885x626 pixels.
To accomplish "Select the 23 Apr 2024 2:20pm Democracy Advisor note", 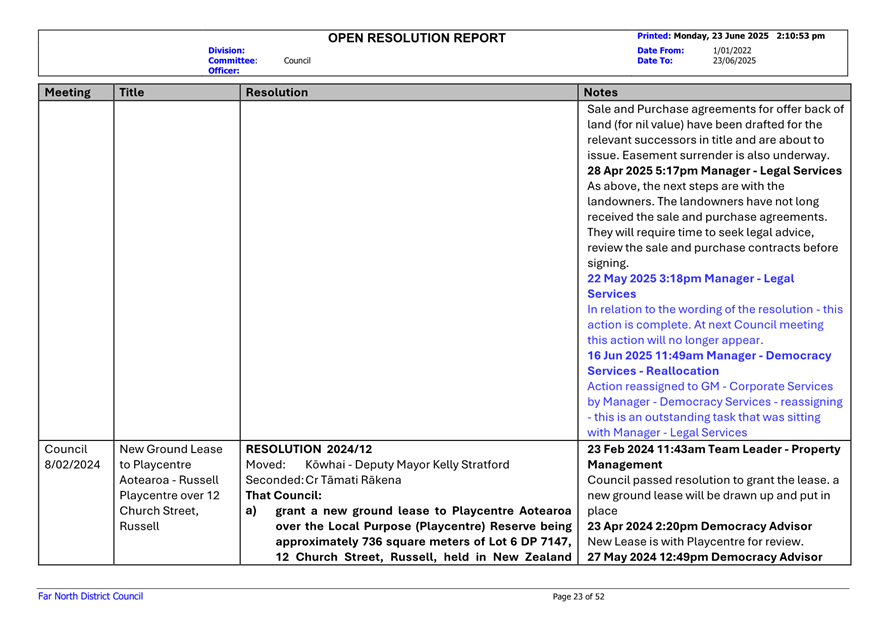I will (x=699, y=526).
